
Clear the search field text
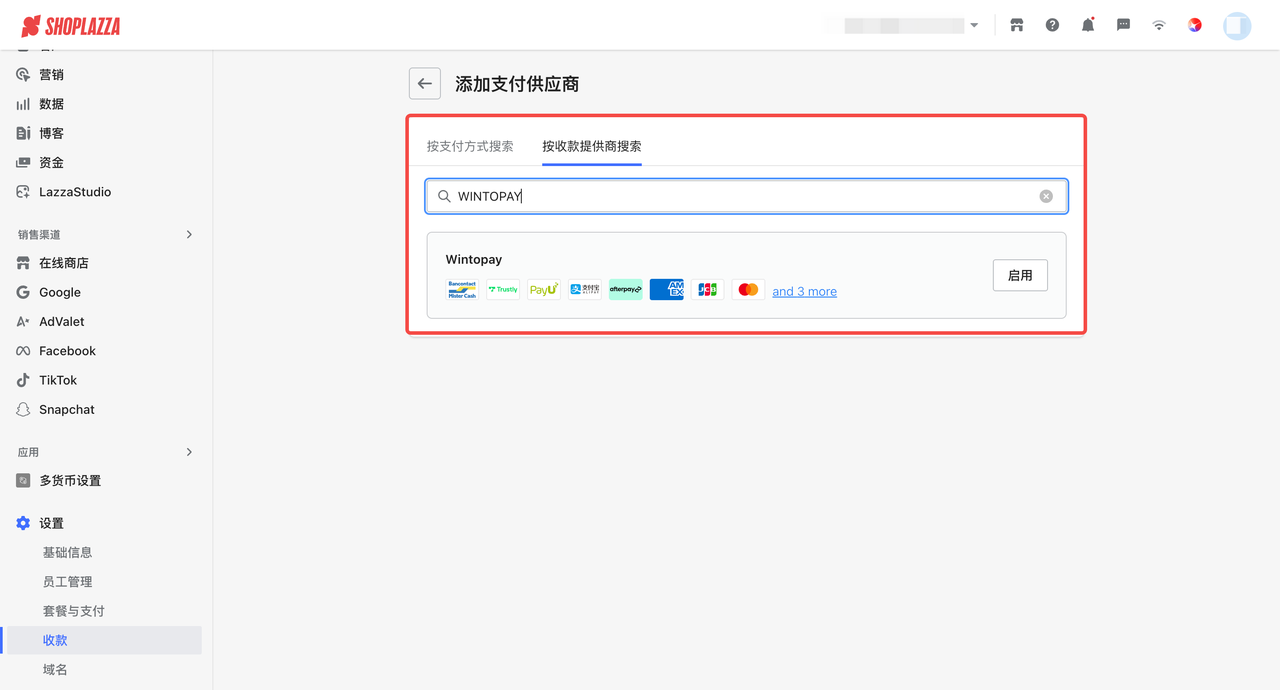1046,196
